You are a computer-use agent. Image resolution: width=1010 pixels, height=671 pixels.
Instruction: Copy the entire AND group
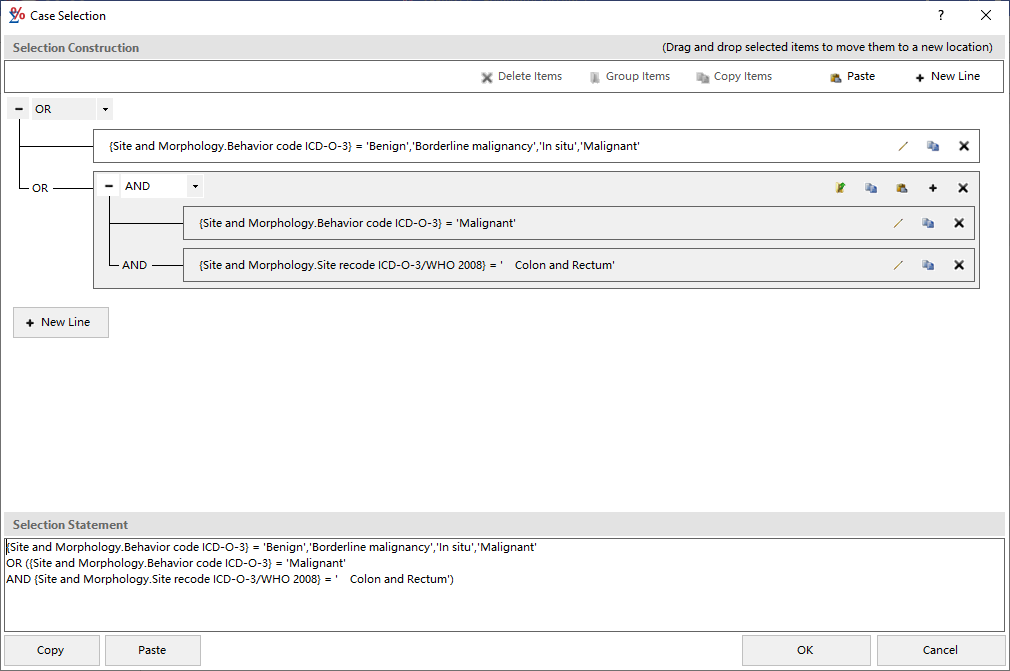[x=870, y=187]
